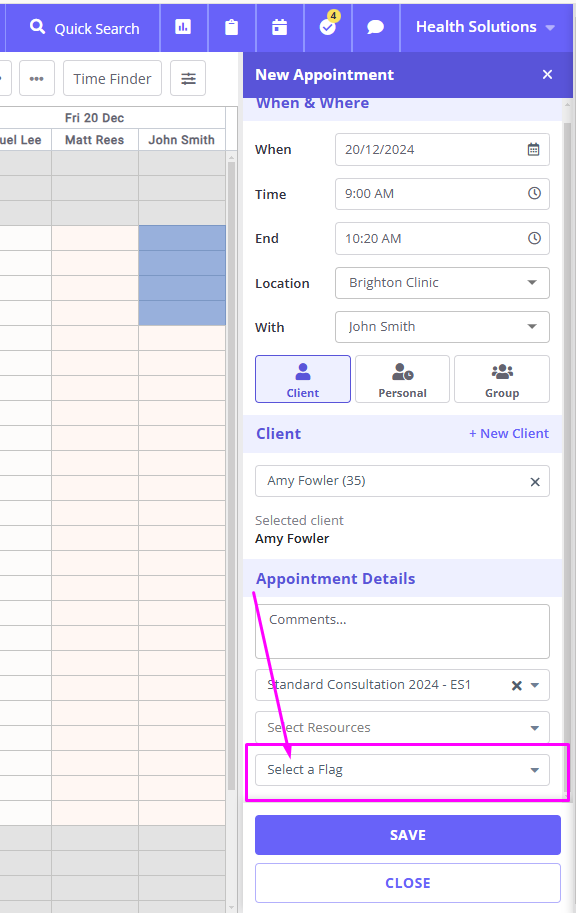Open the Health Solutions account menu
This screenshot has width=576, height=913.
click(x=485, y=27)
